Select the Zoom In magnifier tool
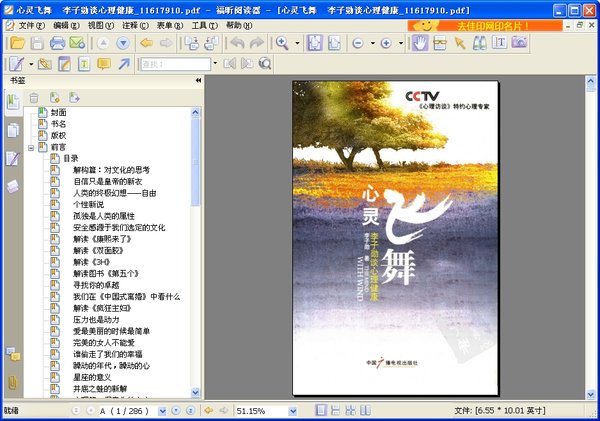Screen dimensions: 600x421 [282, 43]
